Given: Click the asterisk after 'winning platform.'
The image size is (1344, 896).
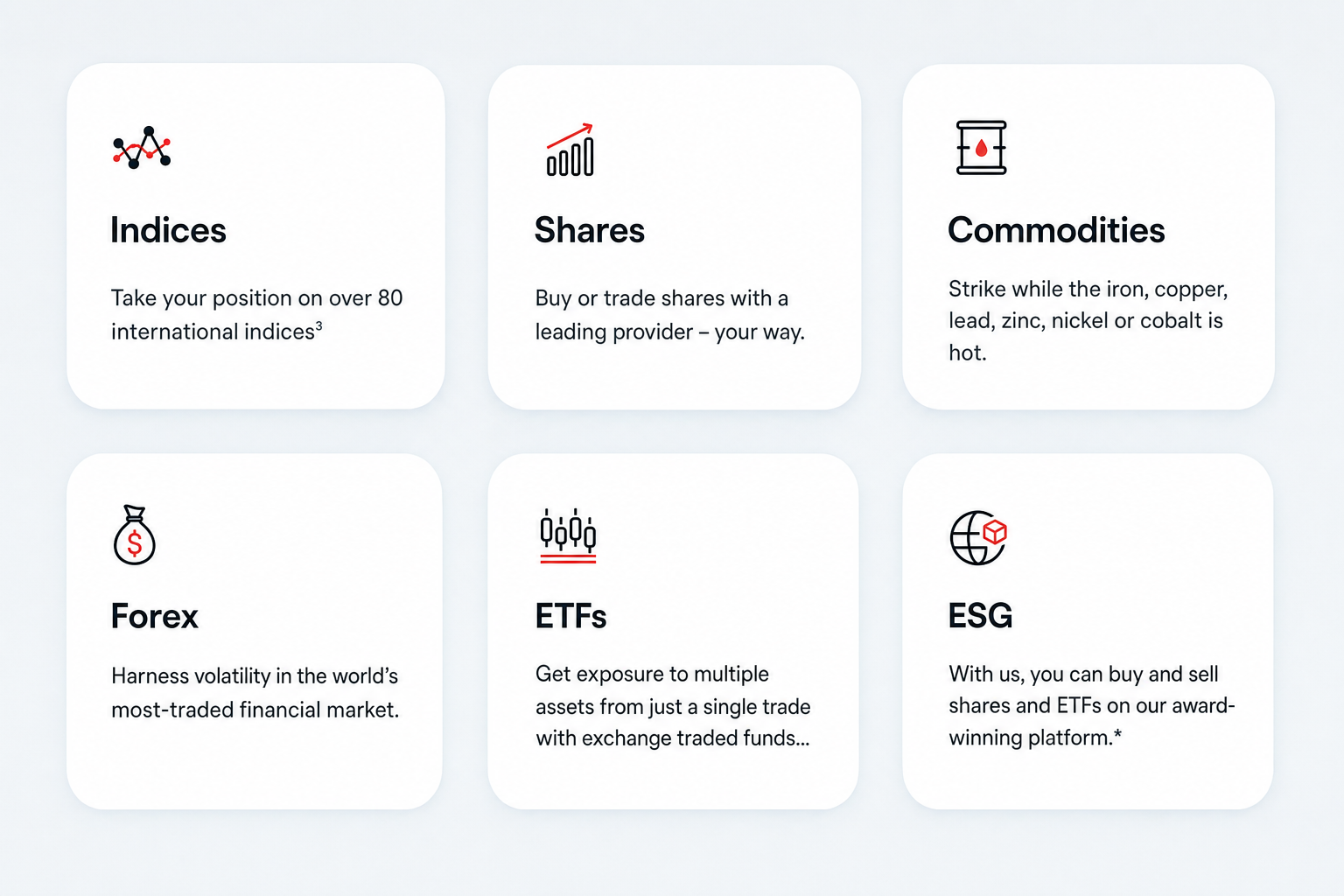Looking at the screenshot, I should tap(1117, 734).
